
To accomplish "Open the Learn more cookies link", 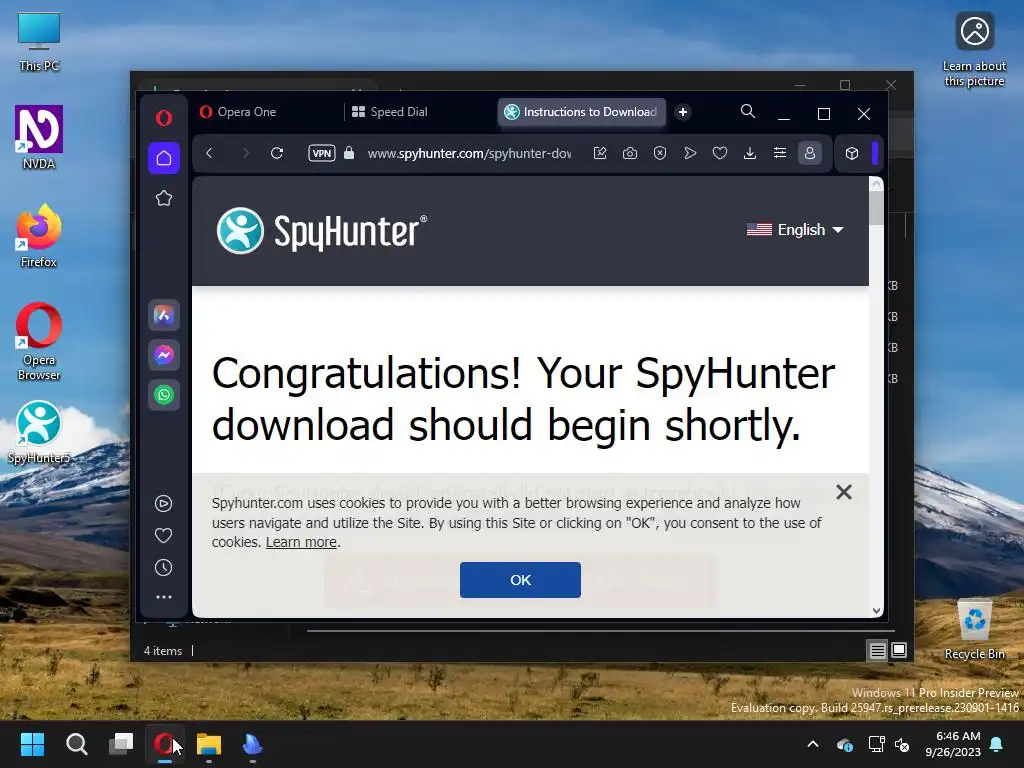I will coord(301,542).
